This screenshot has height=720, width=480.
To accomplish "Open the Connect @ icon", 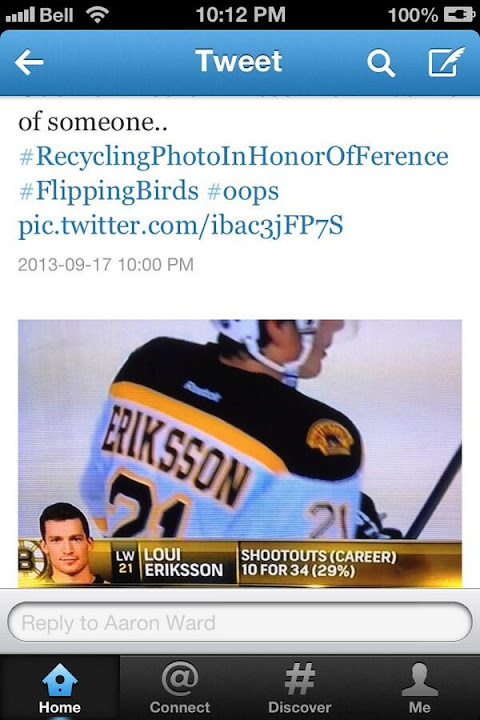I will point(180,678).
